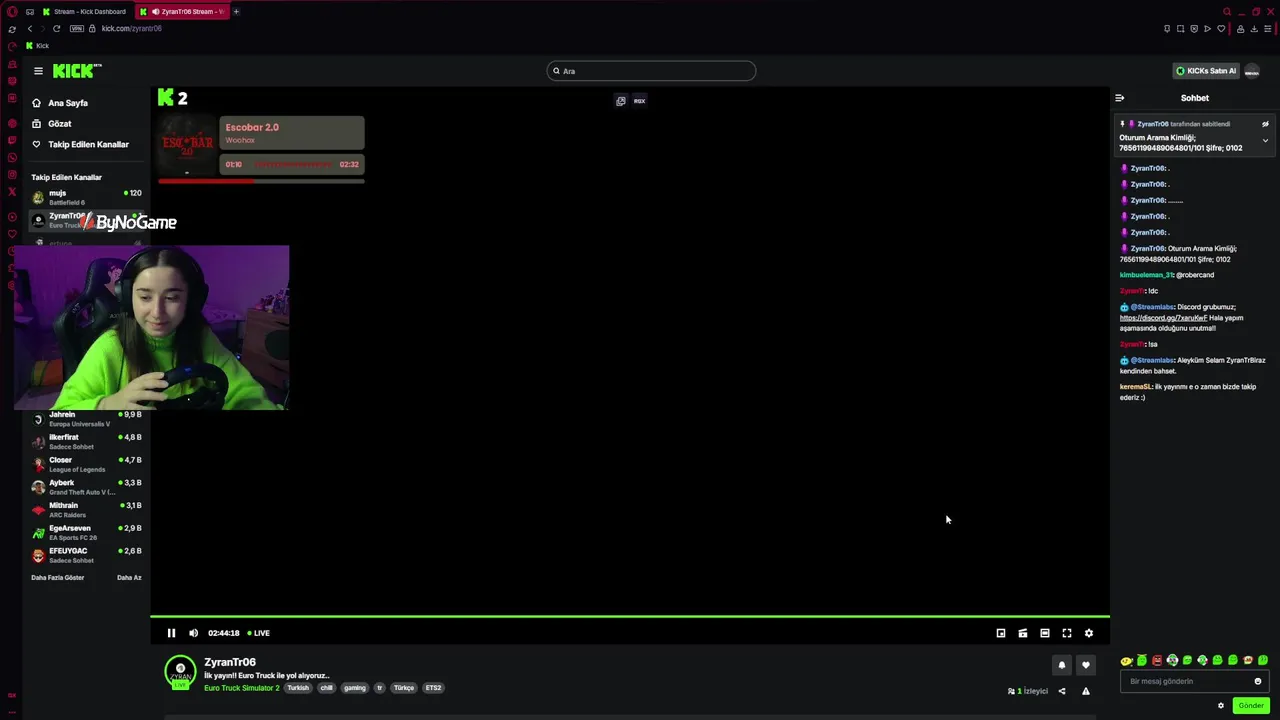Open the emoji picker in message box
This screenshot has width=1280, height=720.
pos(1258,681)
